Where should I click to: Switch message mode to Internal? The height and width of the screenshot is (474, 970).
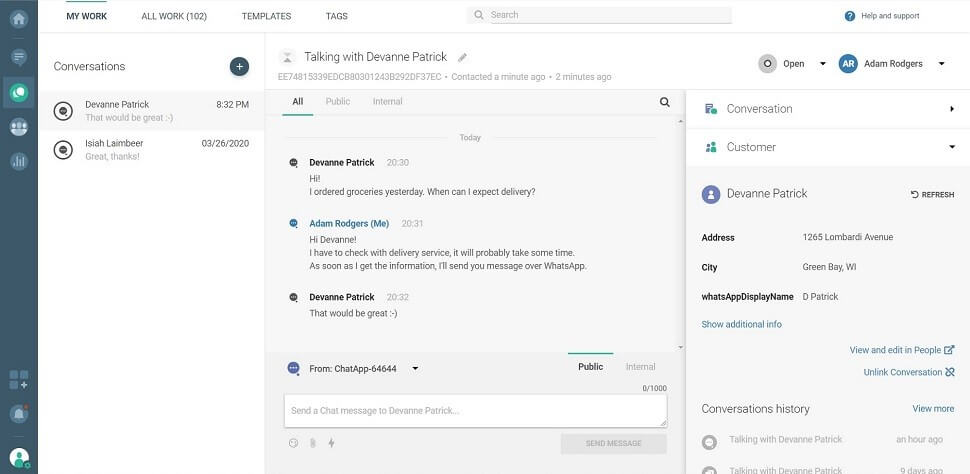pyautogui.click(x=640, y=367)
